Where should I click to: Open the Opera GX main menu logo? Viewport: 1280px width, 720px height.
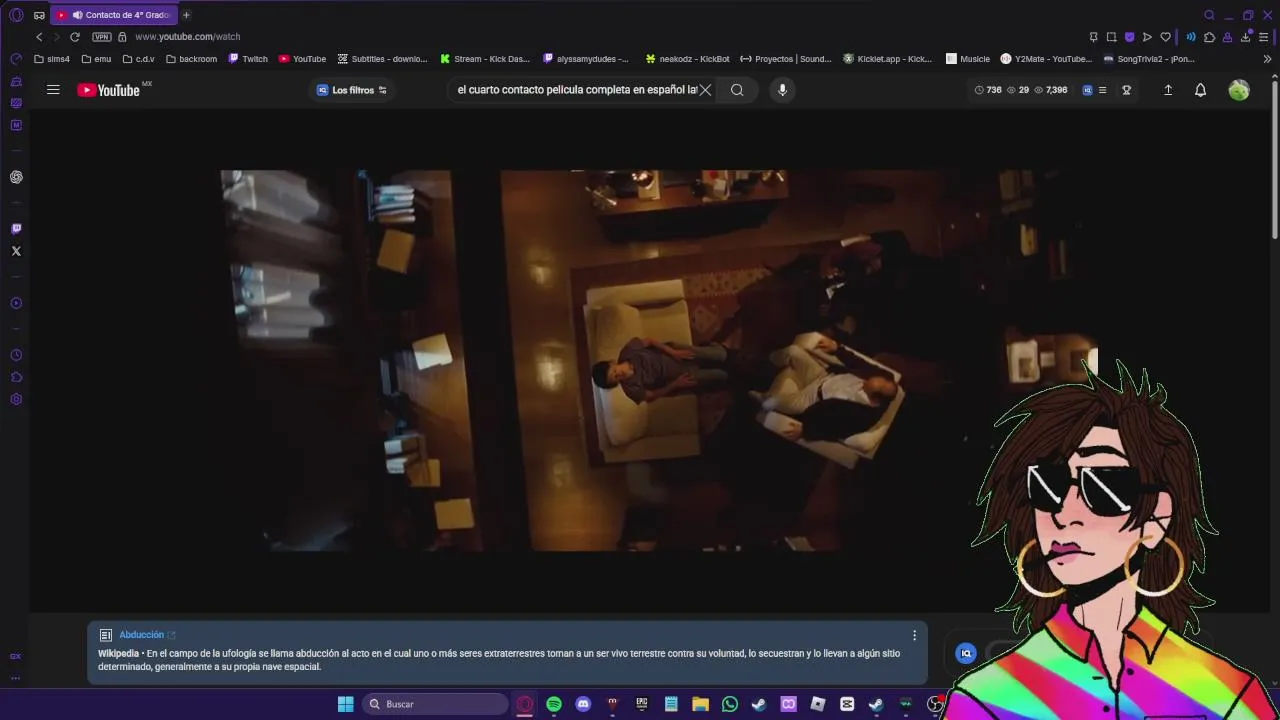[x=16, y=15]
